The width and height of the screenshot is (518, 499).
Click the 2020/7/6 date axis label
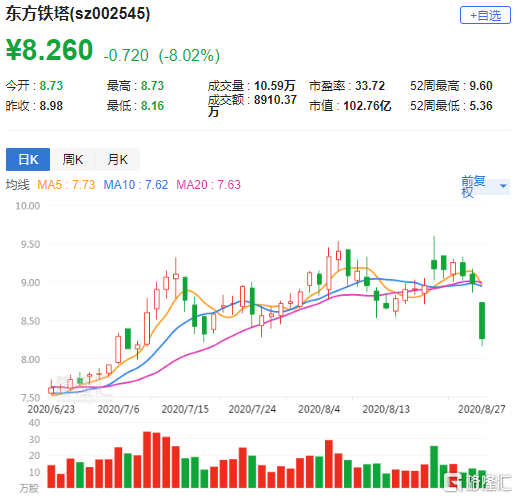[x=118, y=409]
